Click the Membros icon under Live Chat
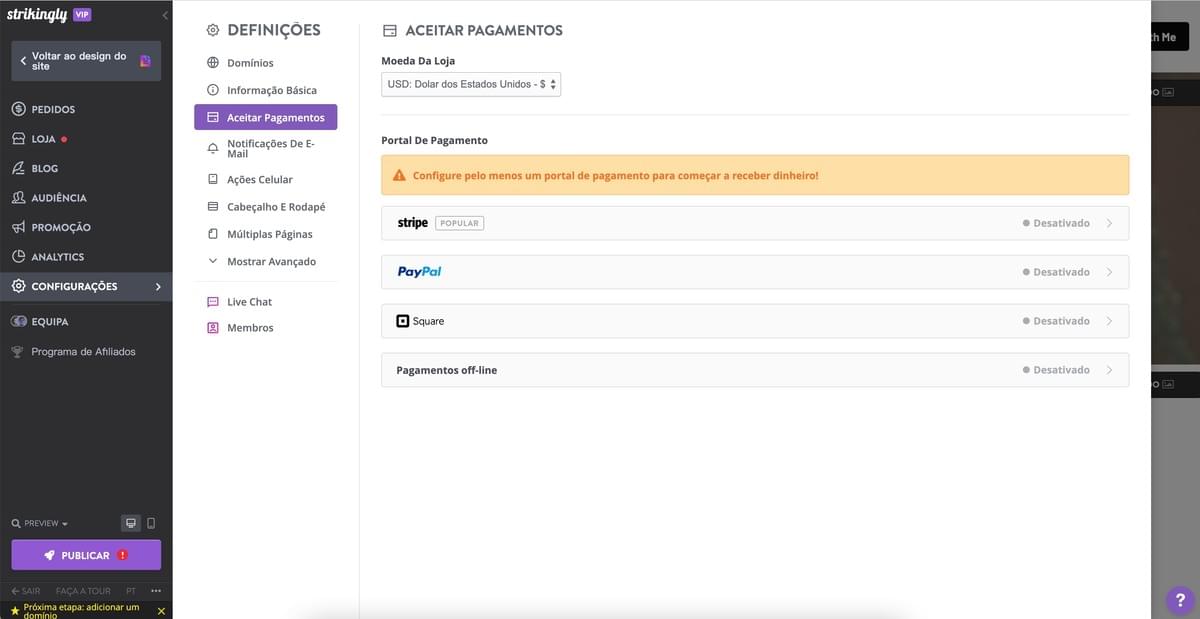1200x619 pixels. (x=212, y=327)
